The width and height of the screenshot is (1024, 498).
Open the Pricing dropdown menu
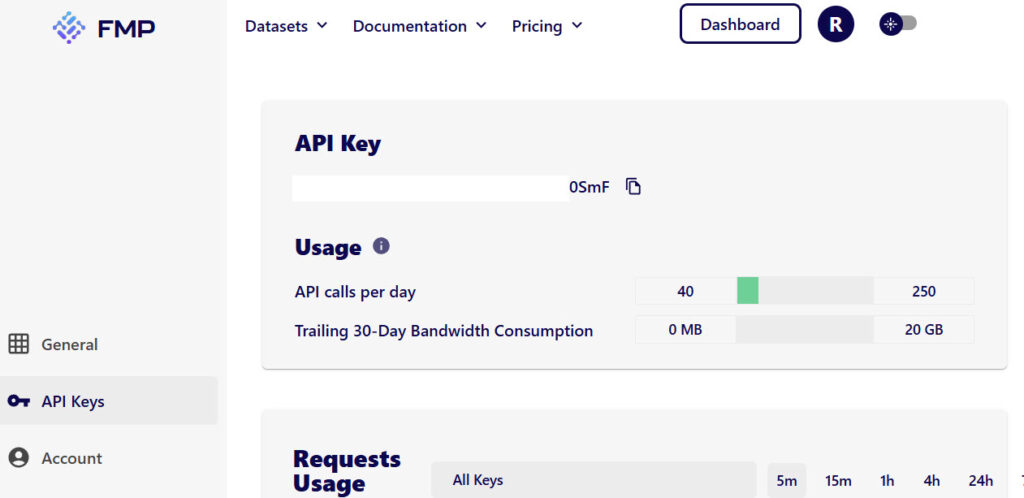[546, 26]
